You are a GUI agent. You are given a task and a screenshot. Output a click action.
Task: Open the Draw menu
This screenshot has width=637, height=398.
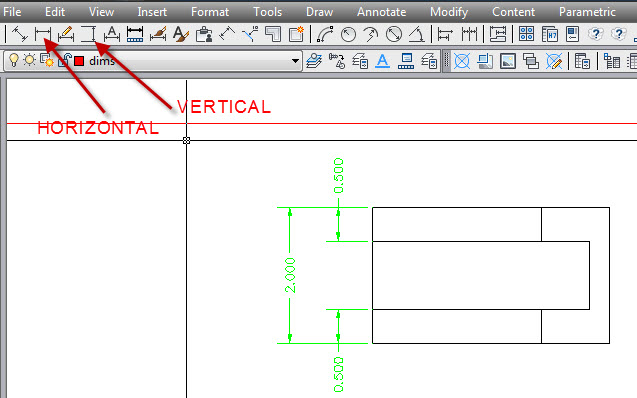point(319,12)
